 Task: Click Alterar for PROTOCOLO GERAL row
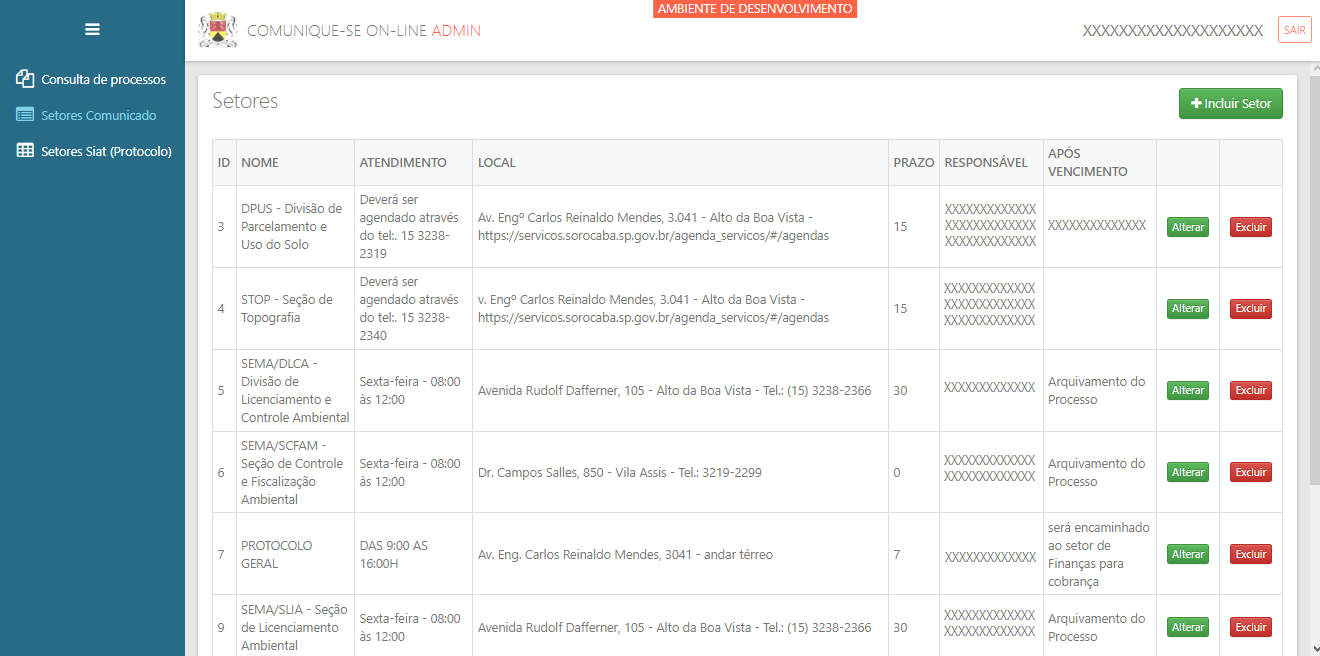[1188, 554]
